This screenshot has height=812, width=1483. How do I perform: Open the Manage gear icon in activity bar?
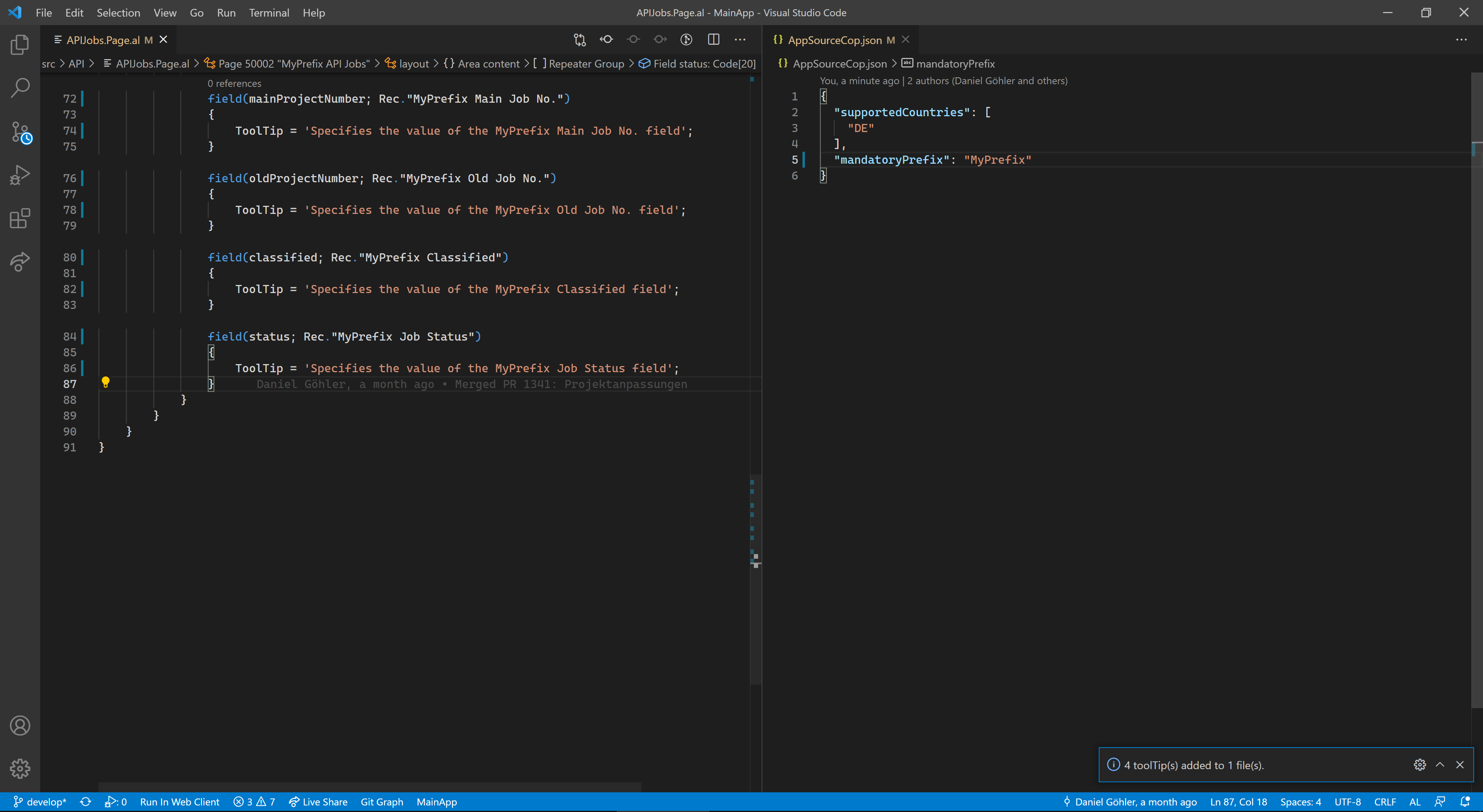(20, 768)
